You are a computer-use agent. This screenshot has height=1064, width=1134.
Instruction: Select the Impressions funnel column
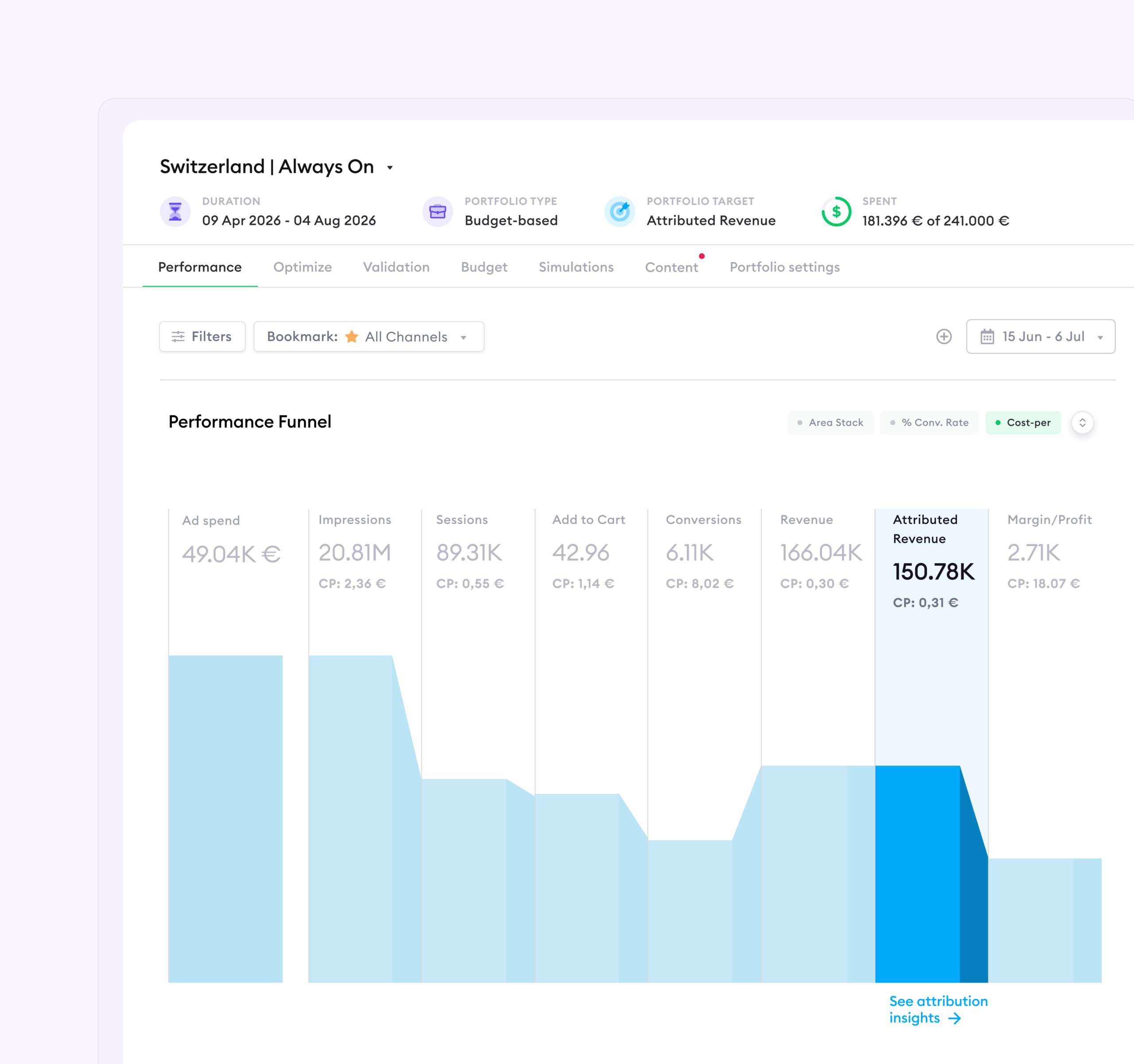[365, 745]
